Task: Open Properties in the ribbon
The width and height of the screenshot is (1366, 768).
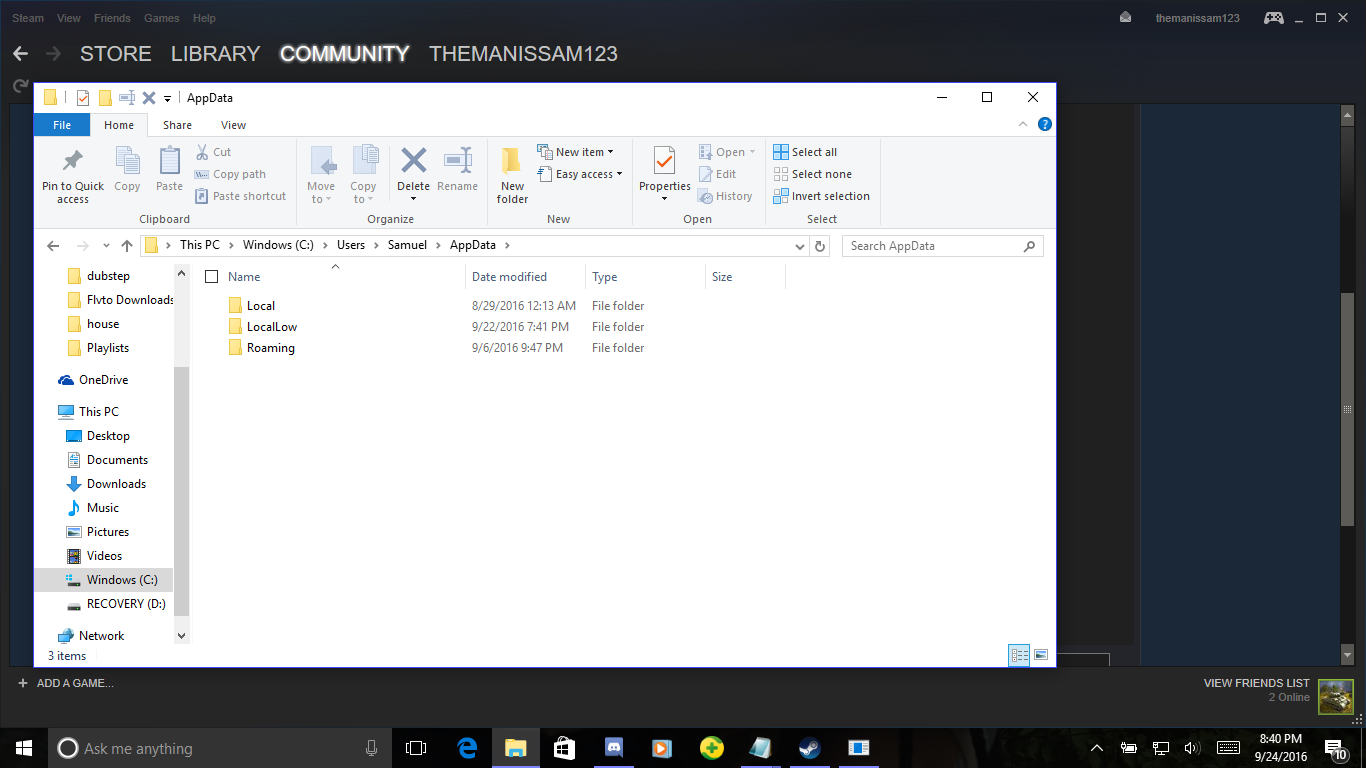Action: 665,175
